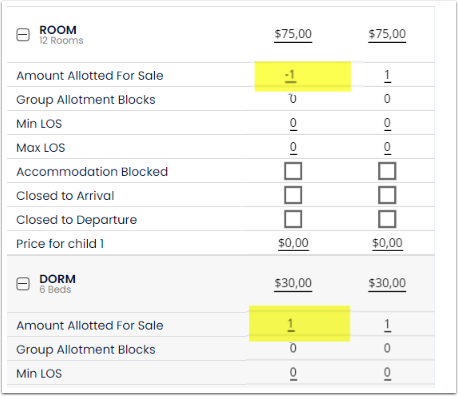Edit second DORM price $30,00
The image size is (458, 396).
click(x=387, y=284)
